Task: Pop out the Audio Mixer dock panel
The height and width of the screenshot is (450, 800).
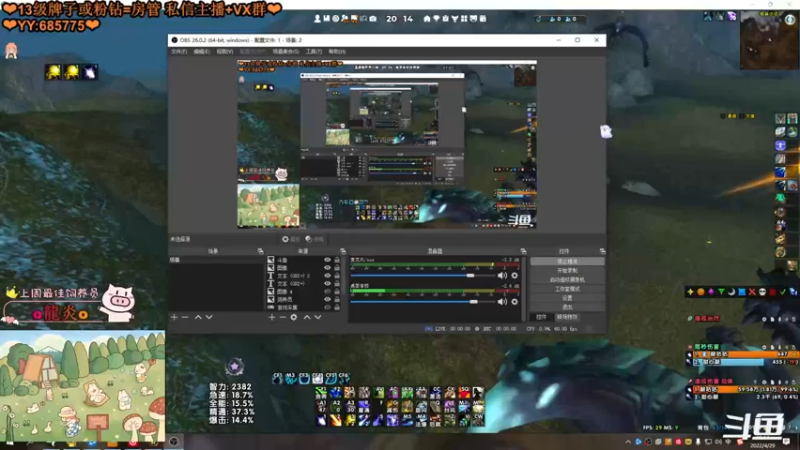Action: pyautogui.click(x=523, y=251)
